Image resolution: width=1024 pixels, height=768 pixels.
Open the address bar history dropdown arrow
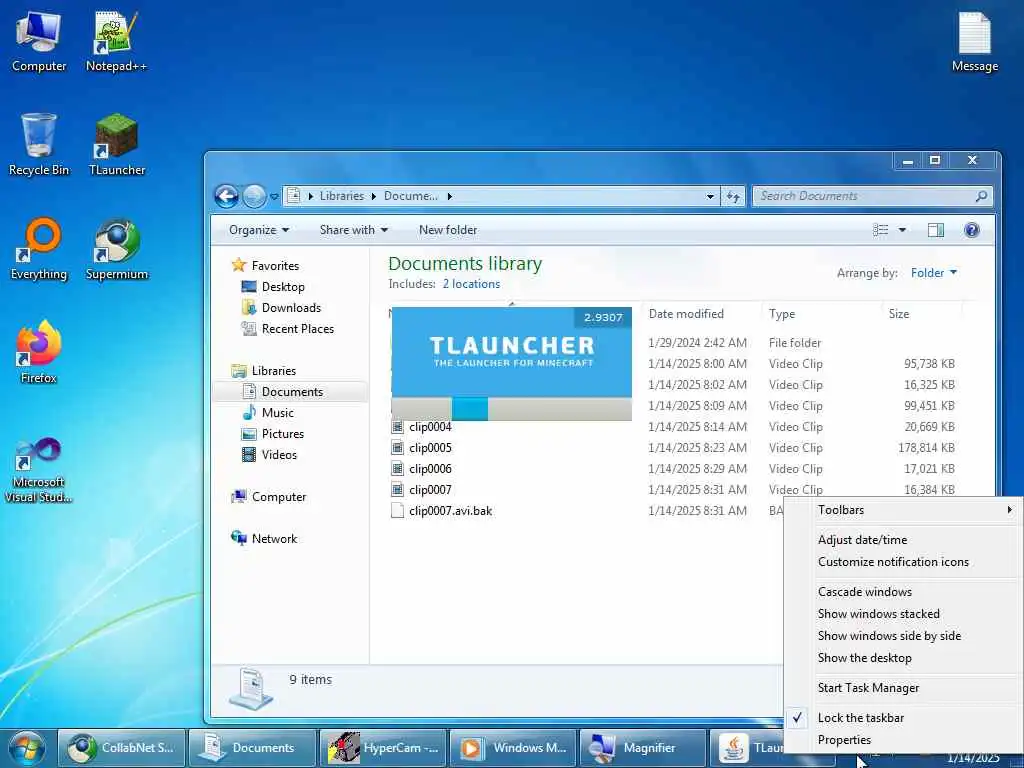[x=710, y=196]
